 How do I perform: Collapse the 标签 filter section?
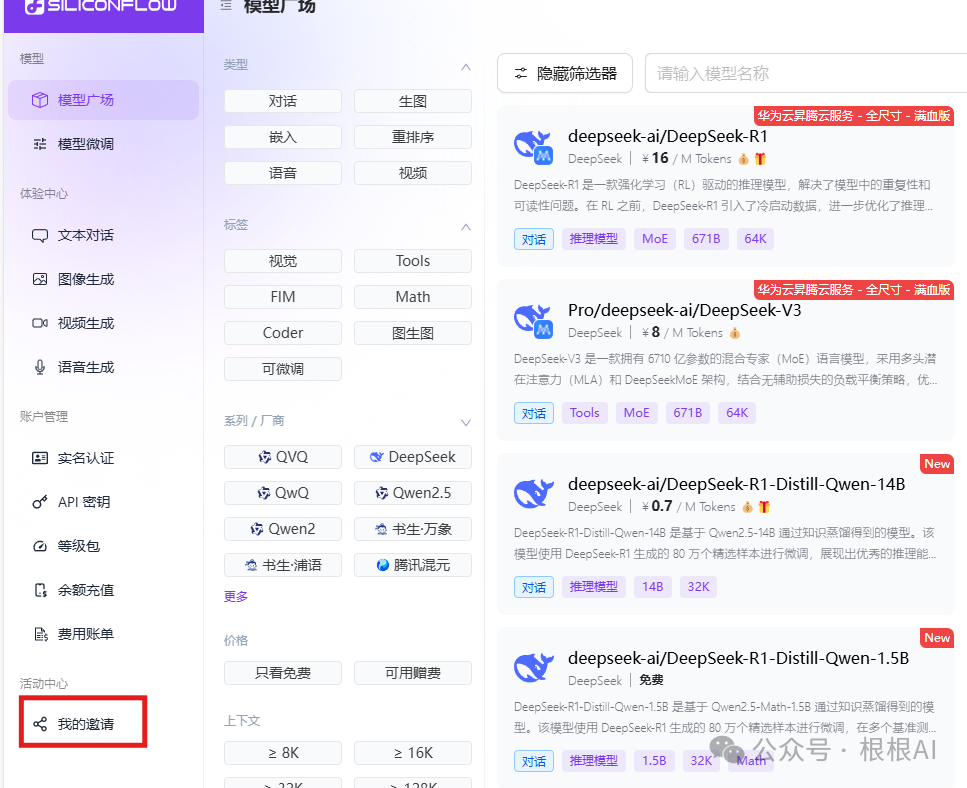pos(466,227)
